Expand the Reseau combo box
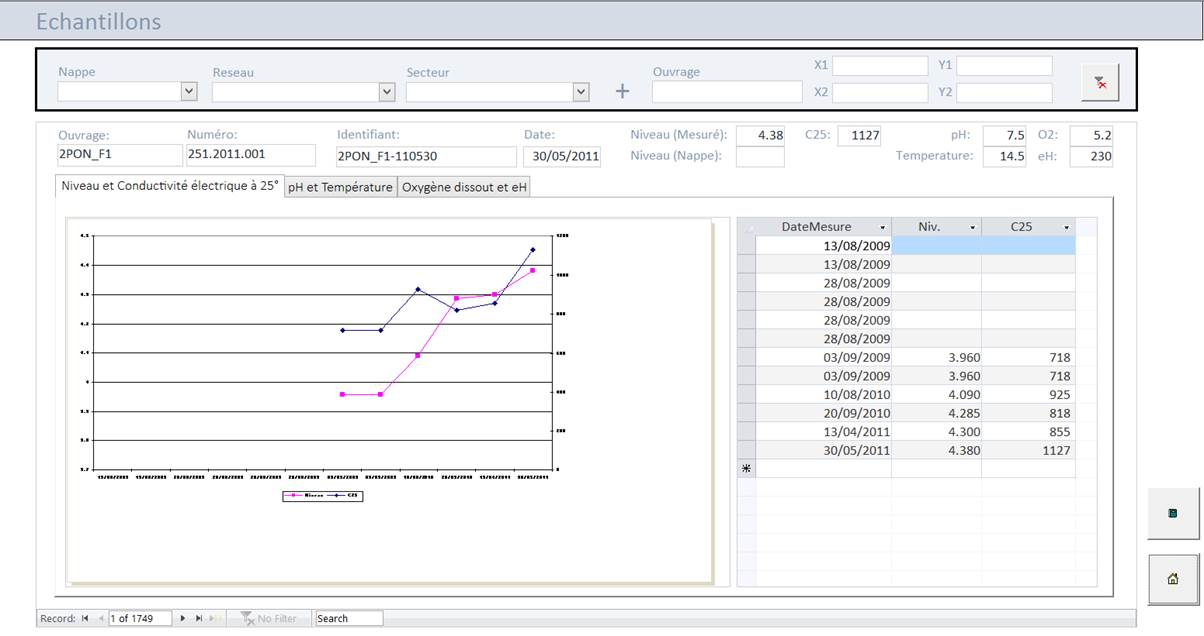This screenshot has height=636, width=1204. [x=387, y=91]
